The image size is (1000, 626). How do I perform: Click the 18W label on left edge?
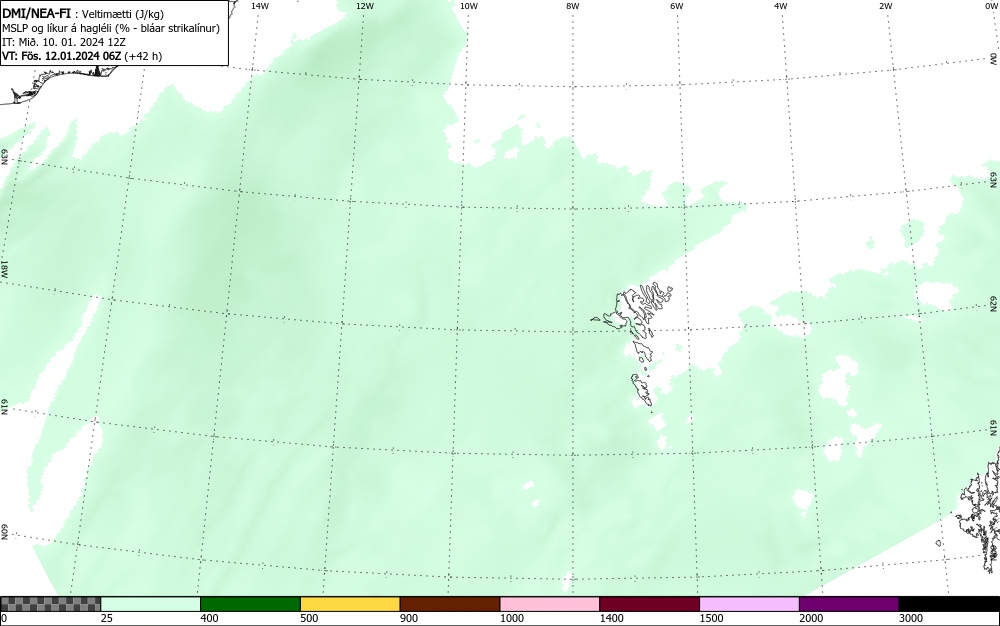[x=4, y=268]
